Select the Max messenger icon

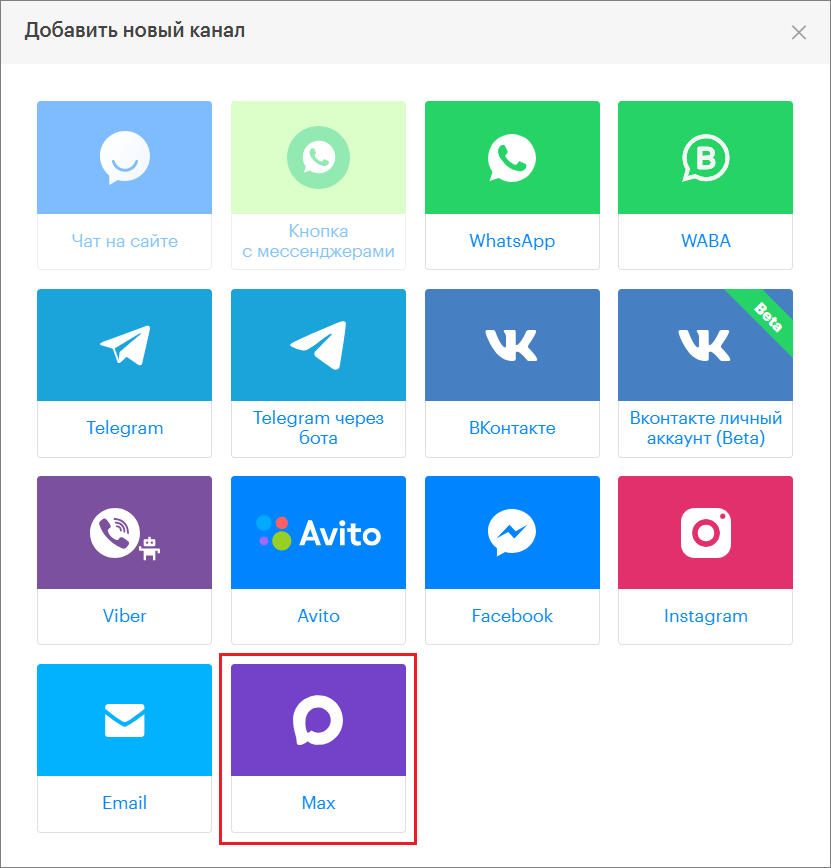coord(318,720)
